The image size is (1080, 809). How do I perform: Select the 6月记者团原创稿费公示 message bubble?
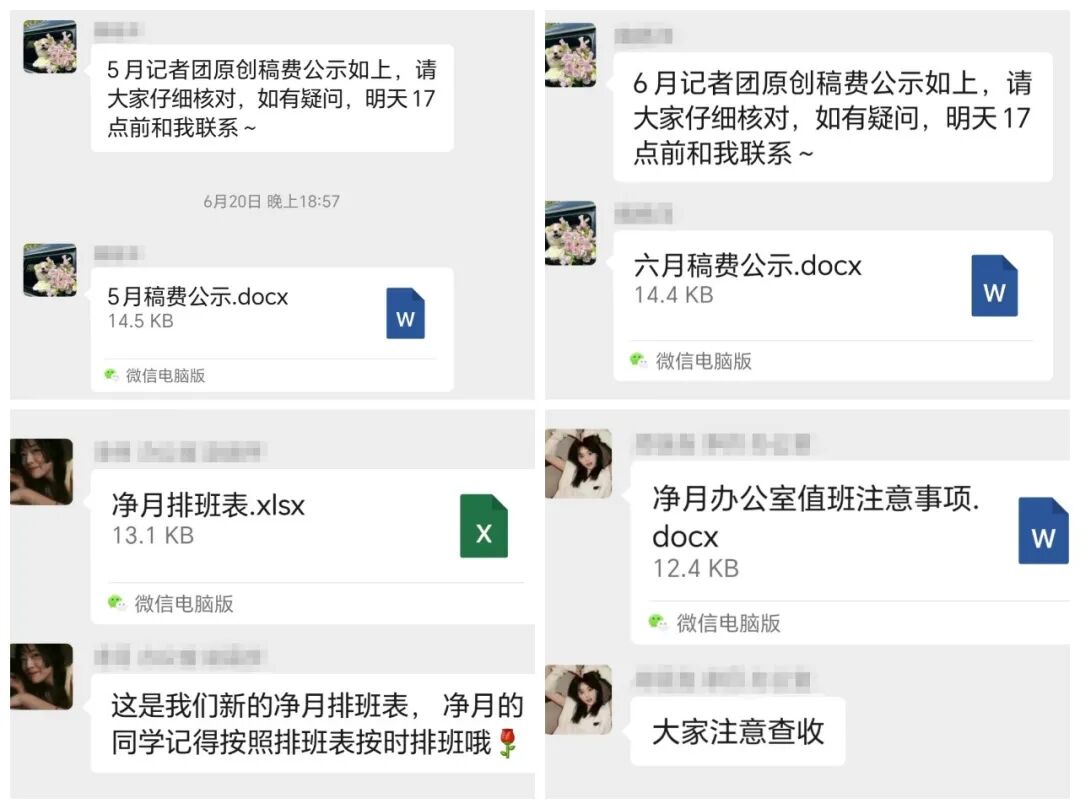[833, 117]
